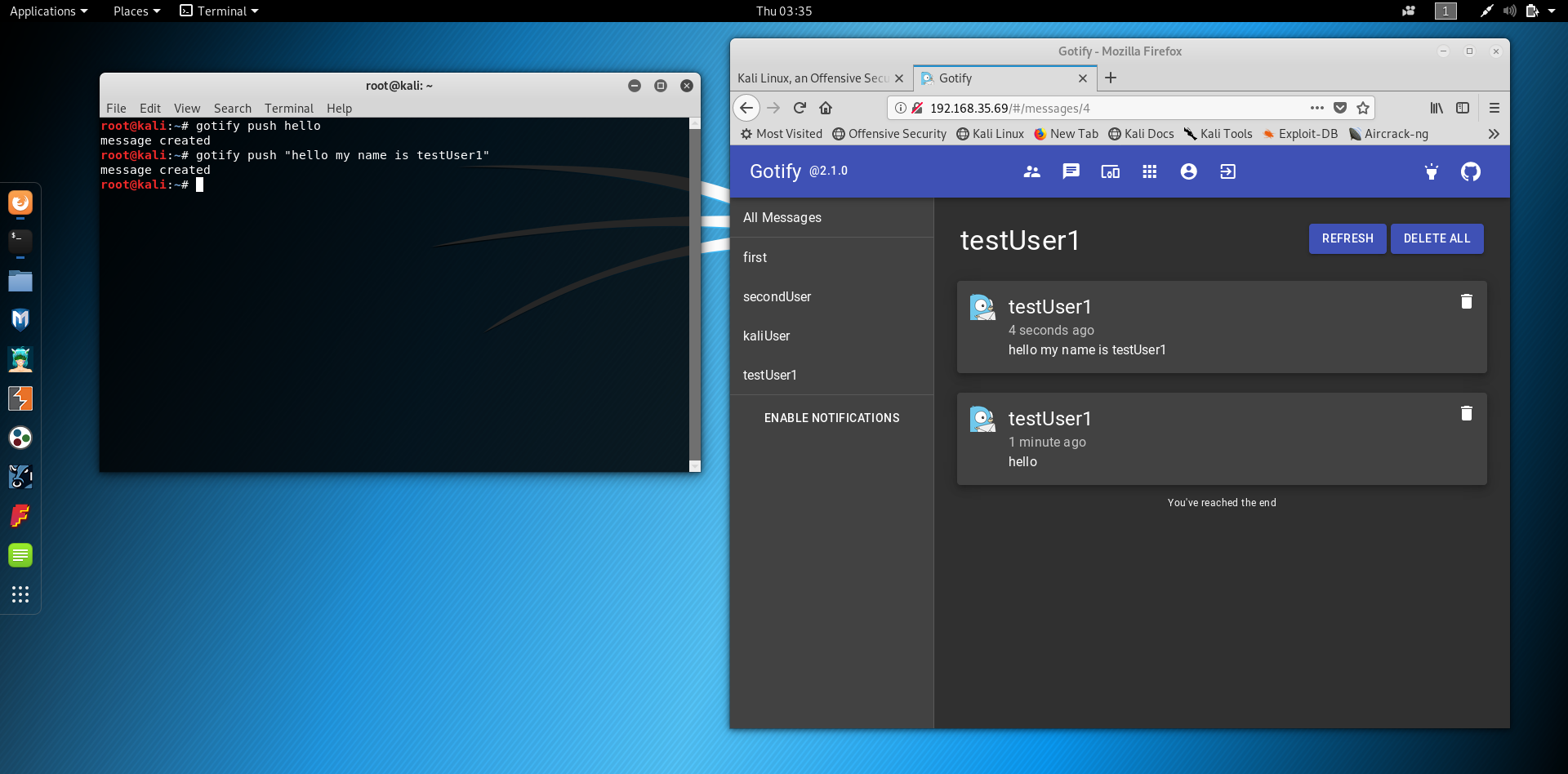
Task: Open Firefox hamburger menu
Action: [1494, 108]
